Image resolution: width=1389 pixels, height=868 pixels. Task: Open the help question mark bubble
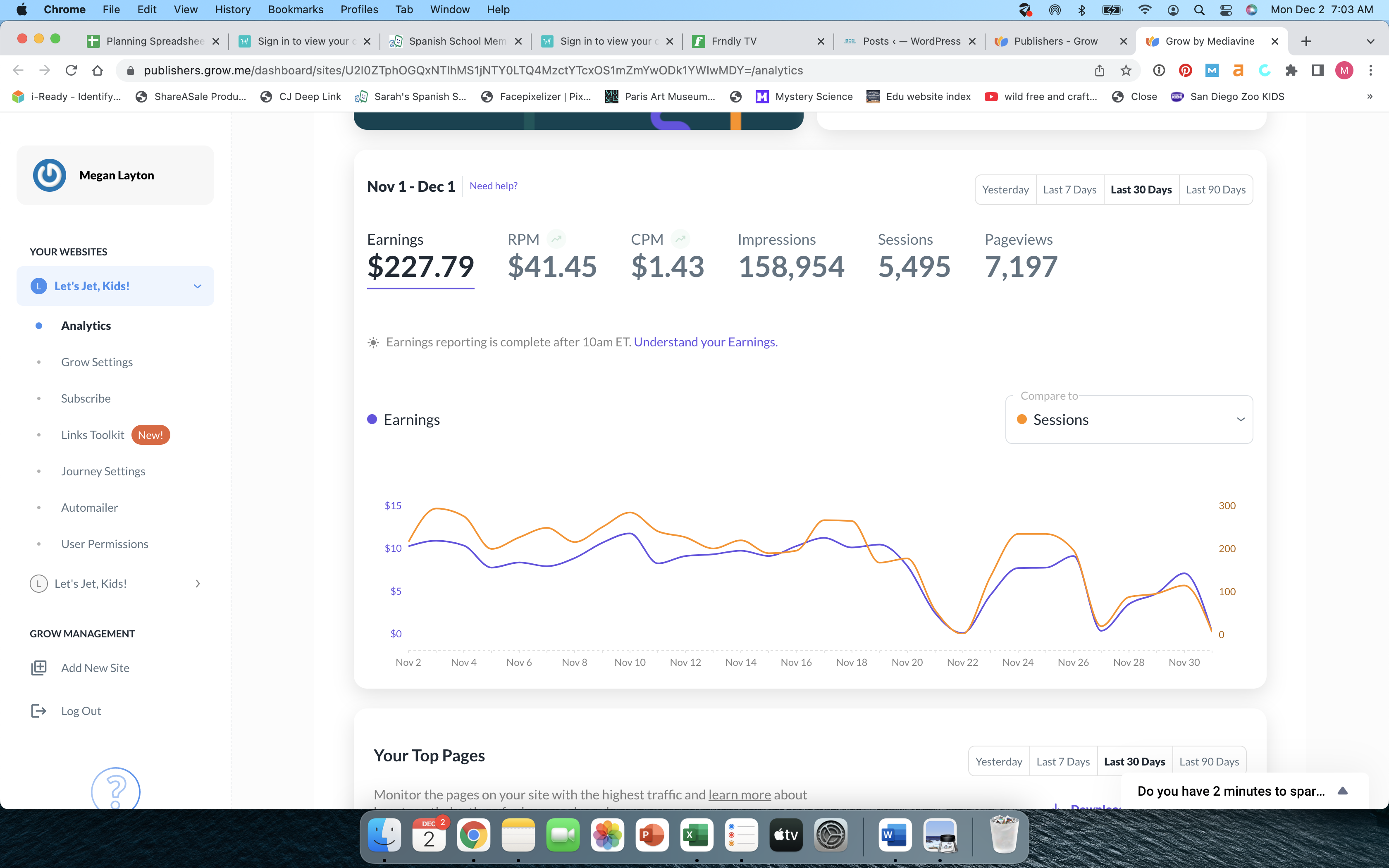coord(115,790)
